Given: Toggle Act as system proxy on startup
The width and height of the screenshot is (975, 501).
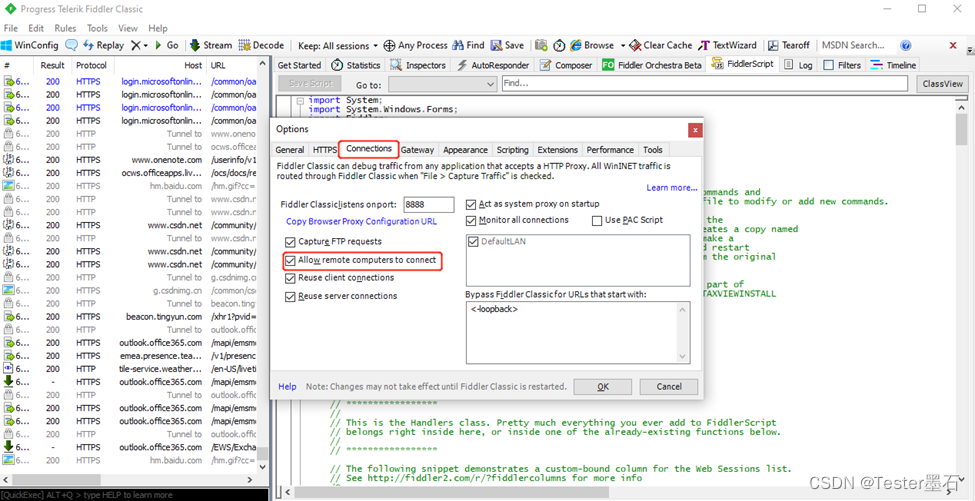Looking at the screenshot, I should tap(471, 204).
